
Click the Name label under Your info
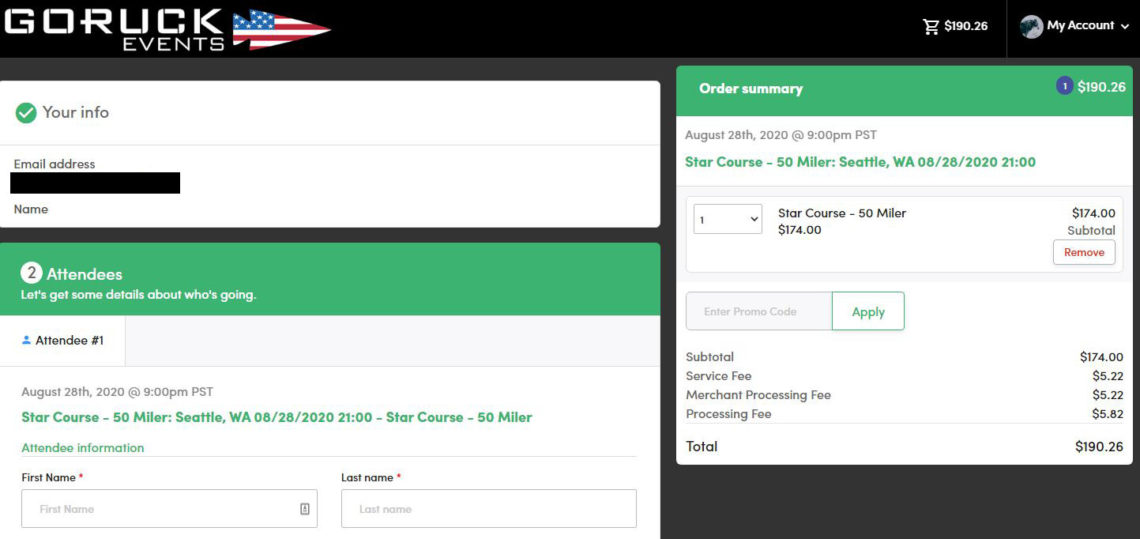(31, 209)
